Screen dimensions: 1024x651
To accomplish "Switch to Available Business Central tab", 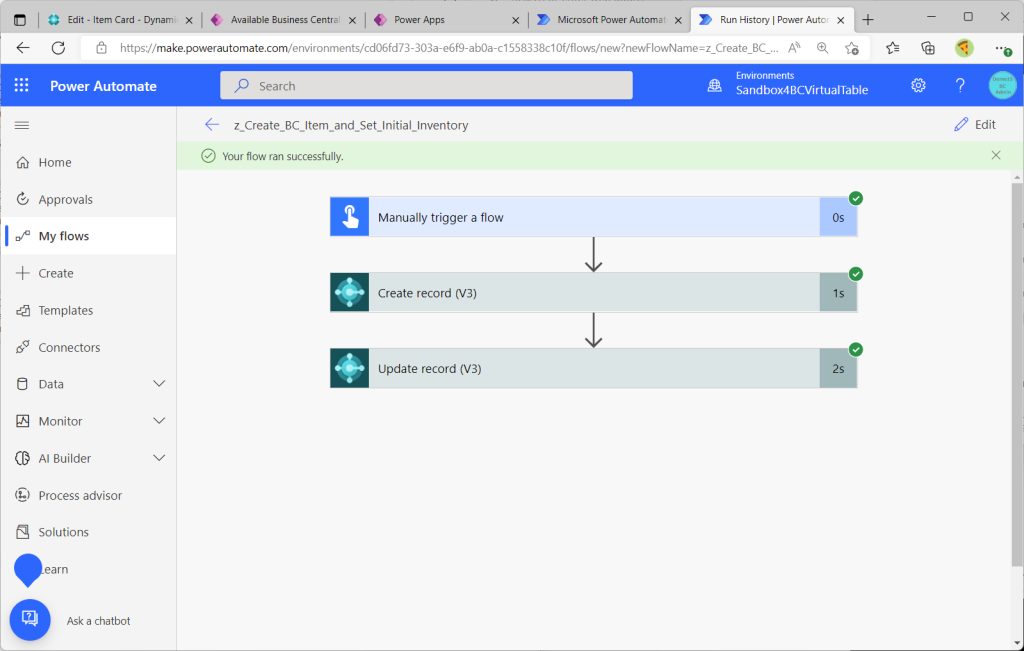I will [284, 20].
